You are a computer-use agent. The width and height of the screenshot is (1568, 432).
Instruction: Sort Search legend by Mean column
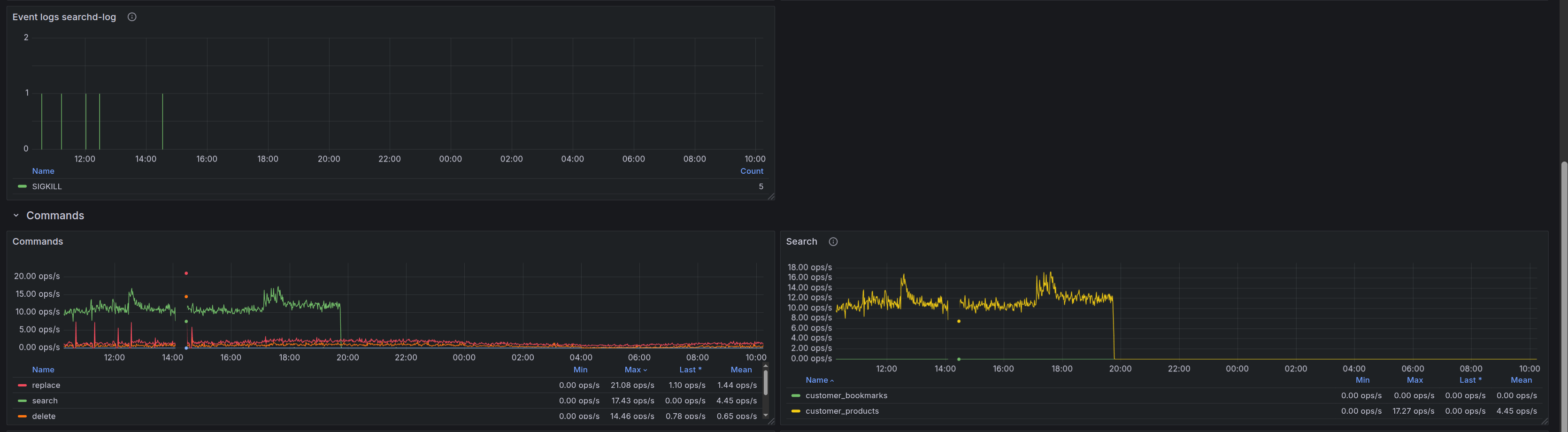coord(1521,380)
